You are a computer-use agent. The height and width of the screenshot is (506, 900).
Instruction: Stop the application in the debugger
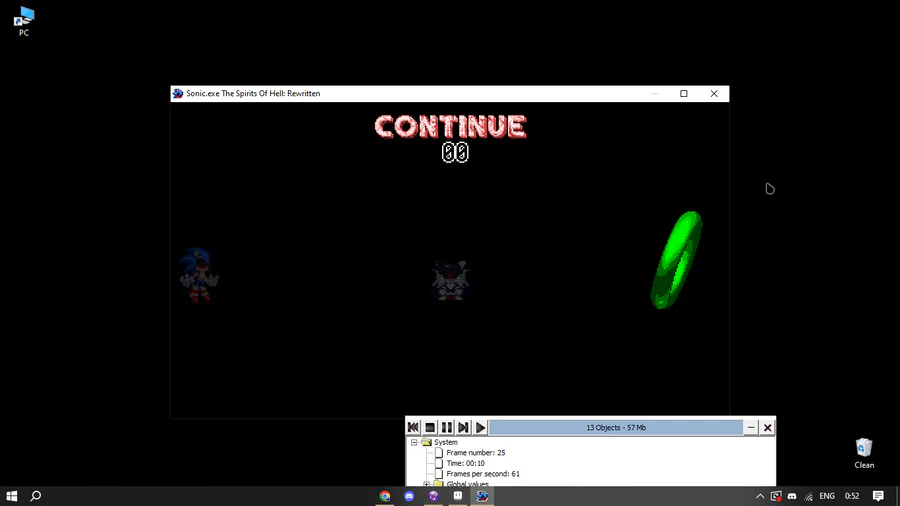(x=430, y=427)
